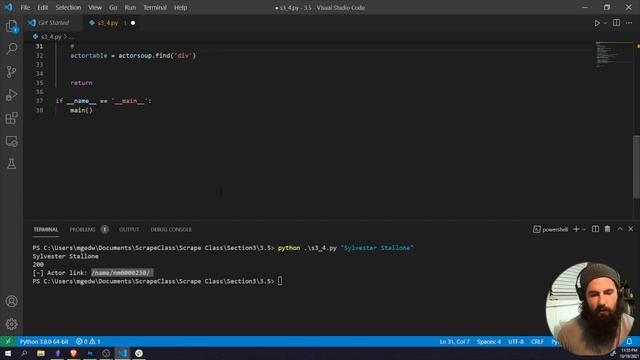Viewport: 640px width, 360px height.
Task: Close the terminal panel
Action: 631,229
